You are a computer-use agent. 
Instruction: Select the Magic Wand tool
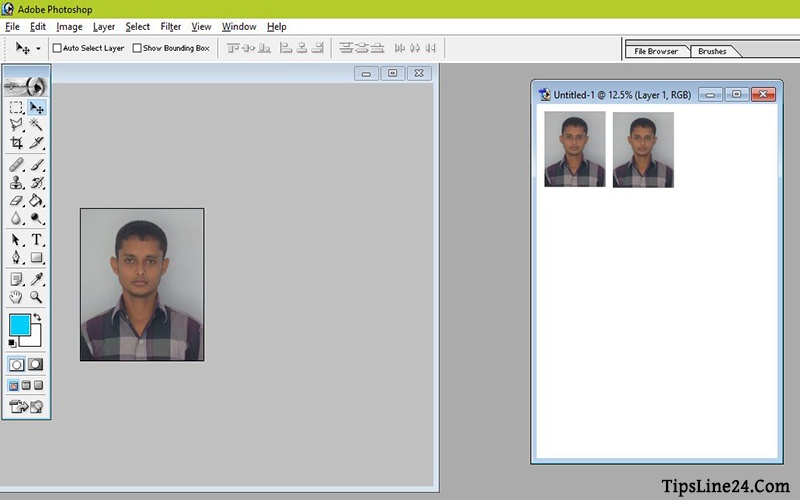coord(36,125)
